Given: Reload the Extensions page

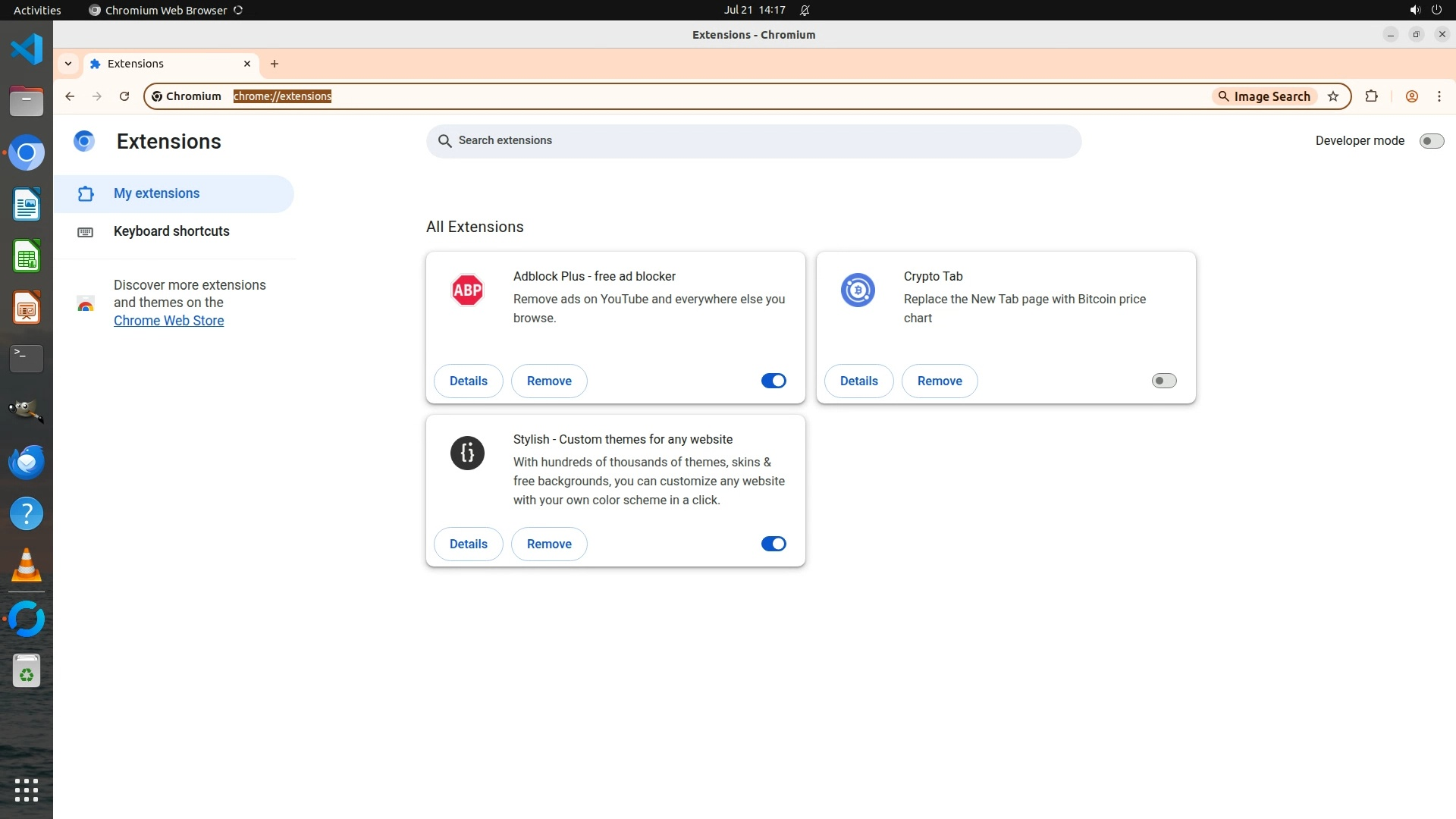Looking at the screenshot, I should tap(124, 96).
